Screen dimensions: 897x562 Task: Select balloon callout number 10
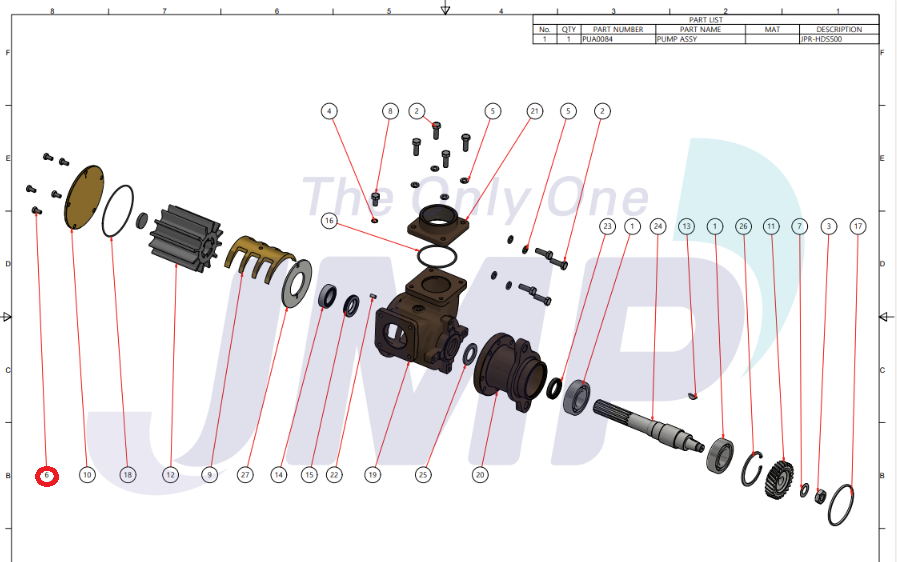coord(87,476)
